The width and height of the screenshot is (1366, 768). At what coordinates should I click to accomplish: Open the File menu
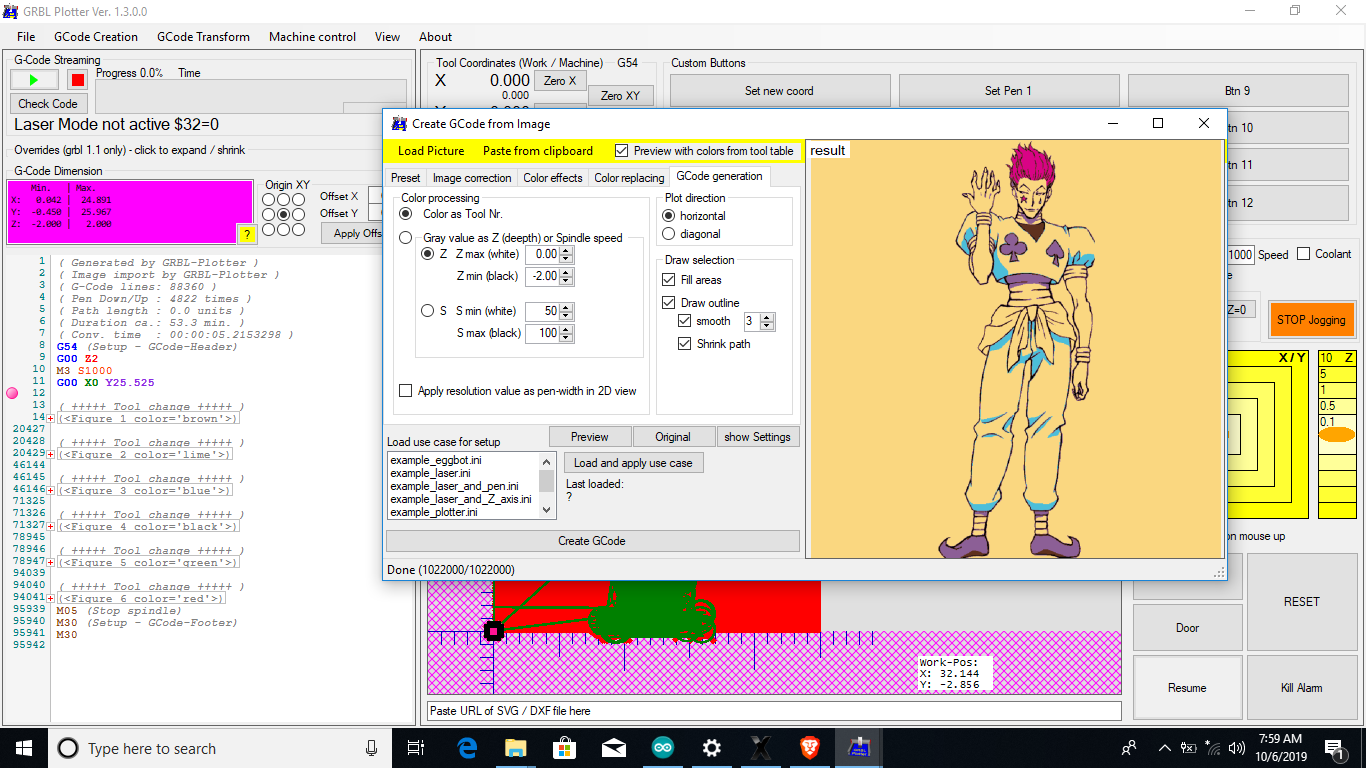[26, 37]
